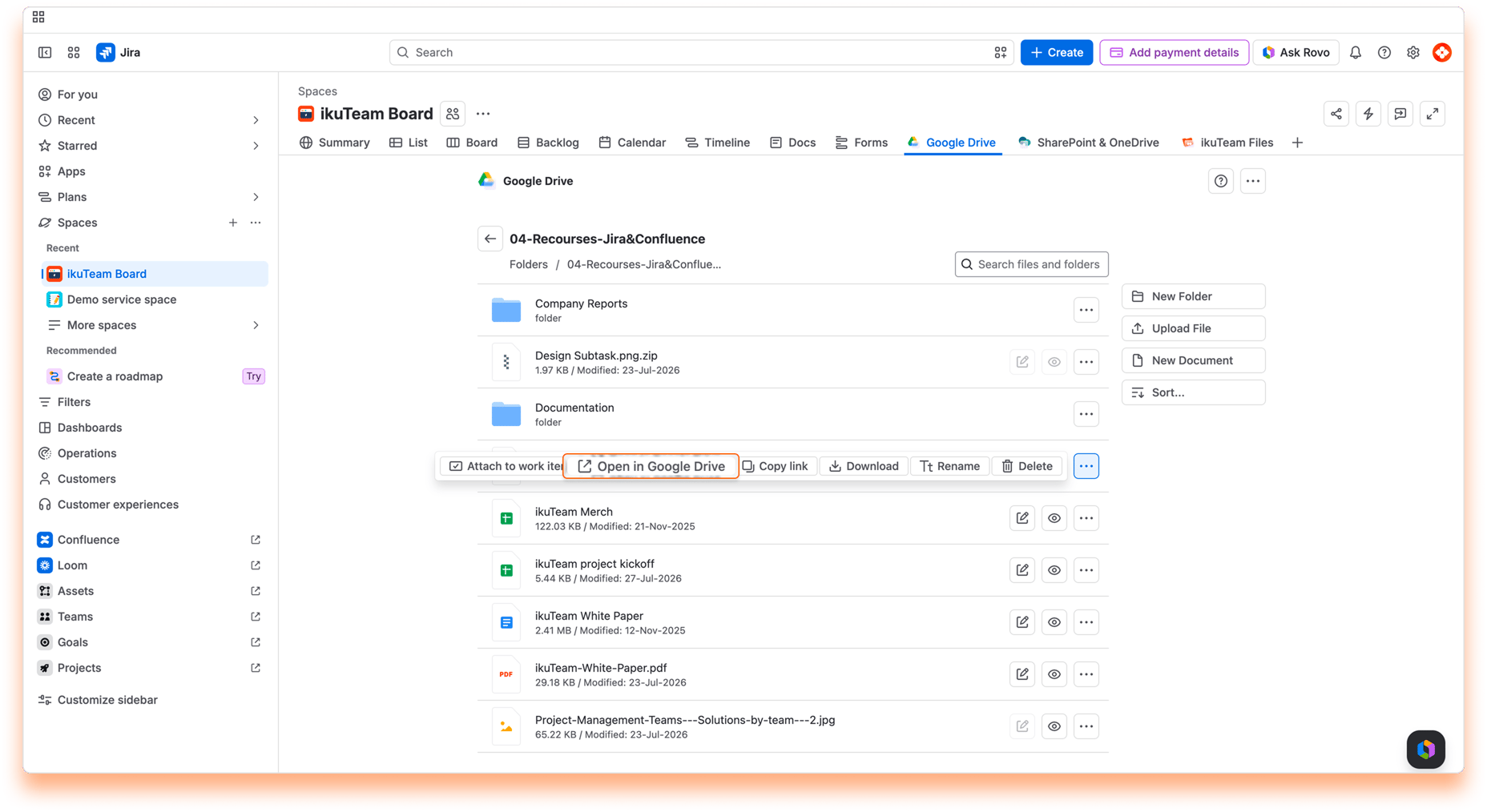Image resolution: width=1487 pixels, height=812 pixels.
Task: Click Upload File button
Action: (1193, 328)
